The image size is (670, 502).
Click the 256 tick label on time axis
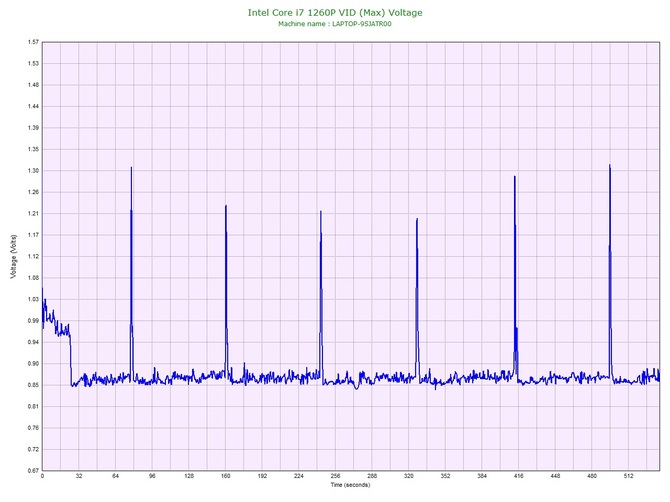(335, 476)
